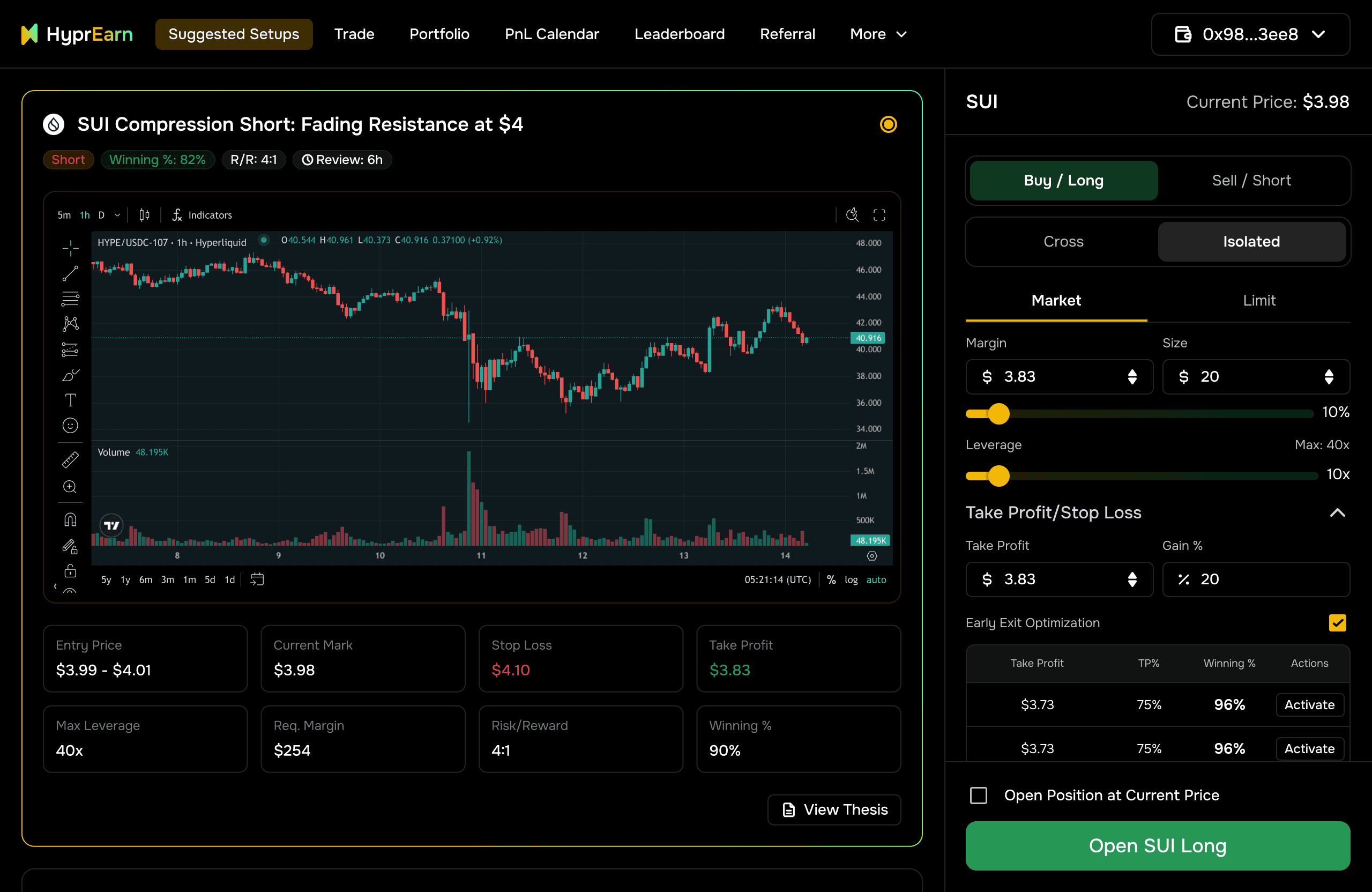Open the candlestick chart style icon
Viewport: 1372px width, 892px height.
pos(144,215)
